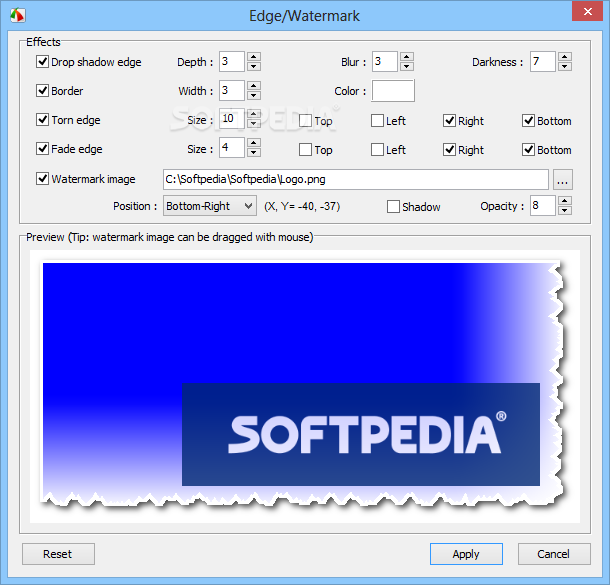Increase Darkness with up arrow
The width and height of the screenshot is (610, 585).
(x=564, y=57)
